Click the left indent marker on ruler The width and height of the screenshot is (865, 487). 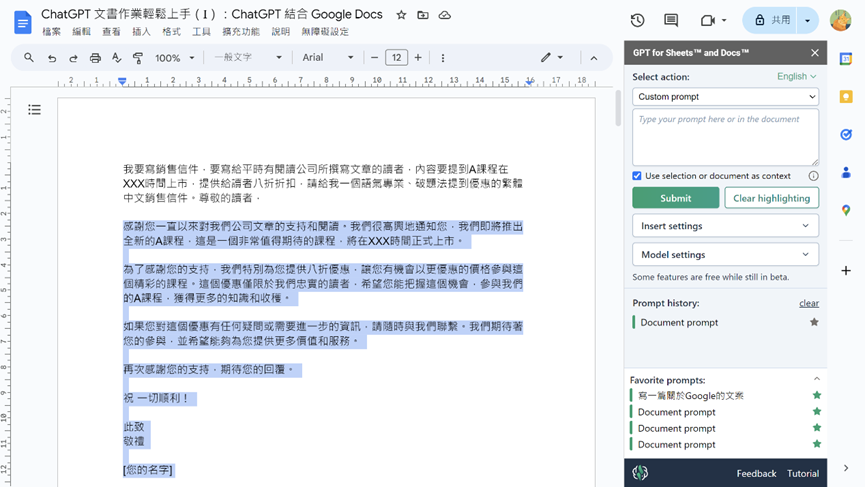(122, 82)
